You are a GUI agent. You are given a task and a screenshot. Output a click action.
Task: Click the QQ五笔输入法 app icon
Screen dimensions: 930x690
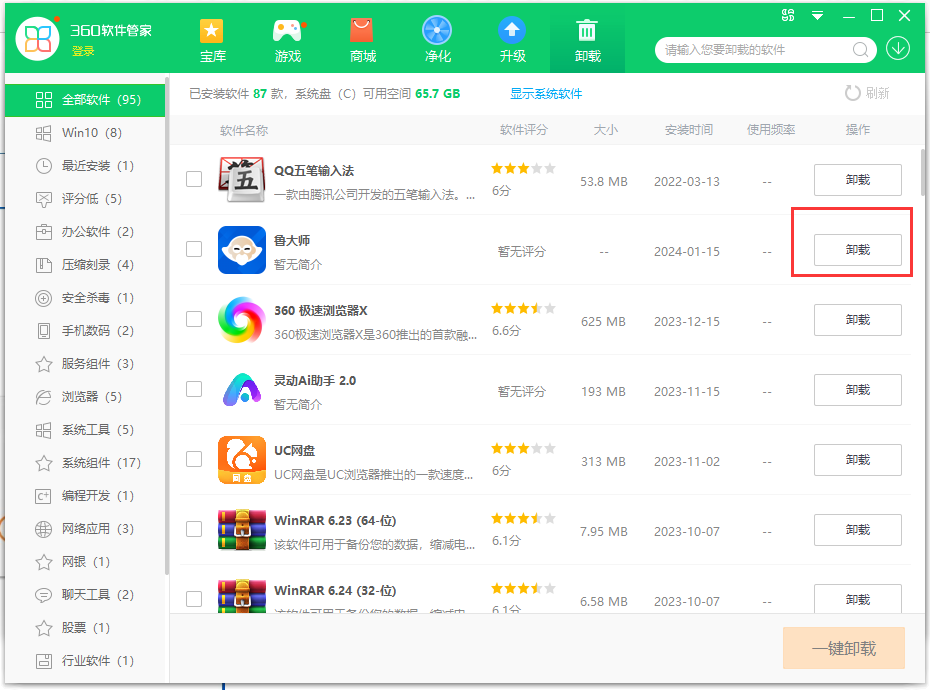point(241,180)
